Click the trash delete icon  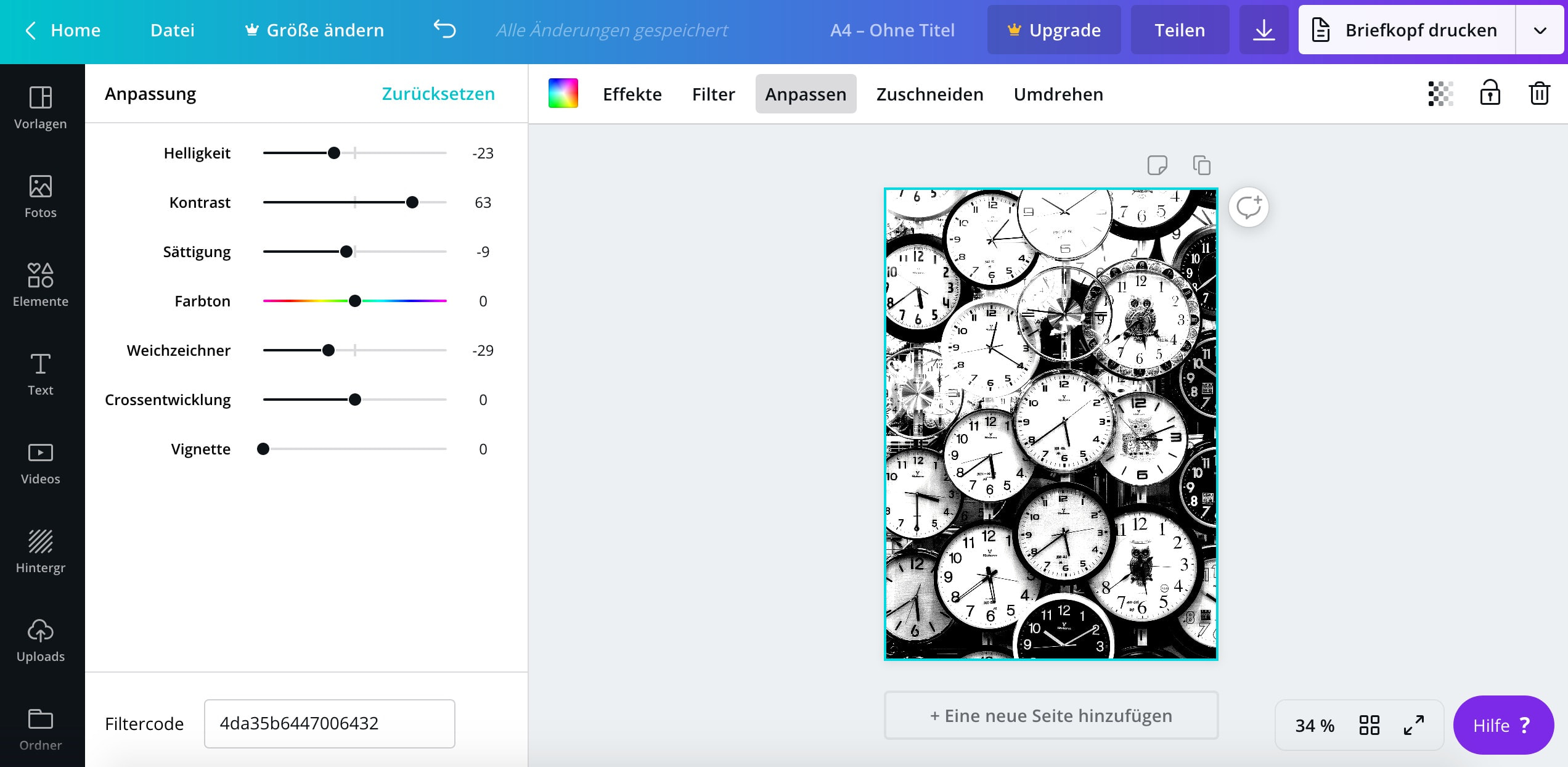pyautogui.click(x=1539, y=94)
